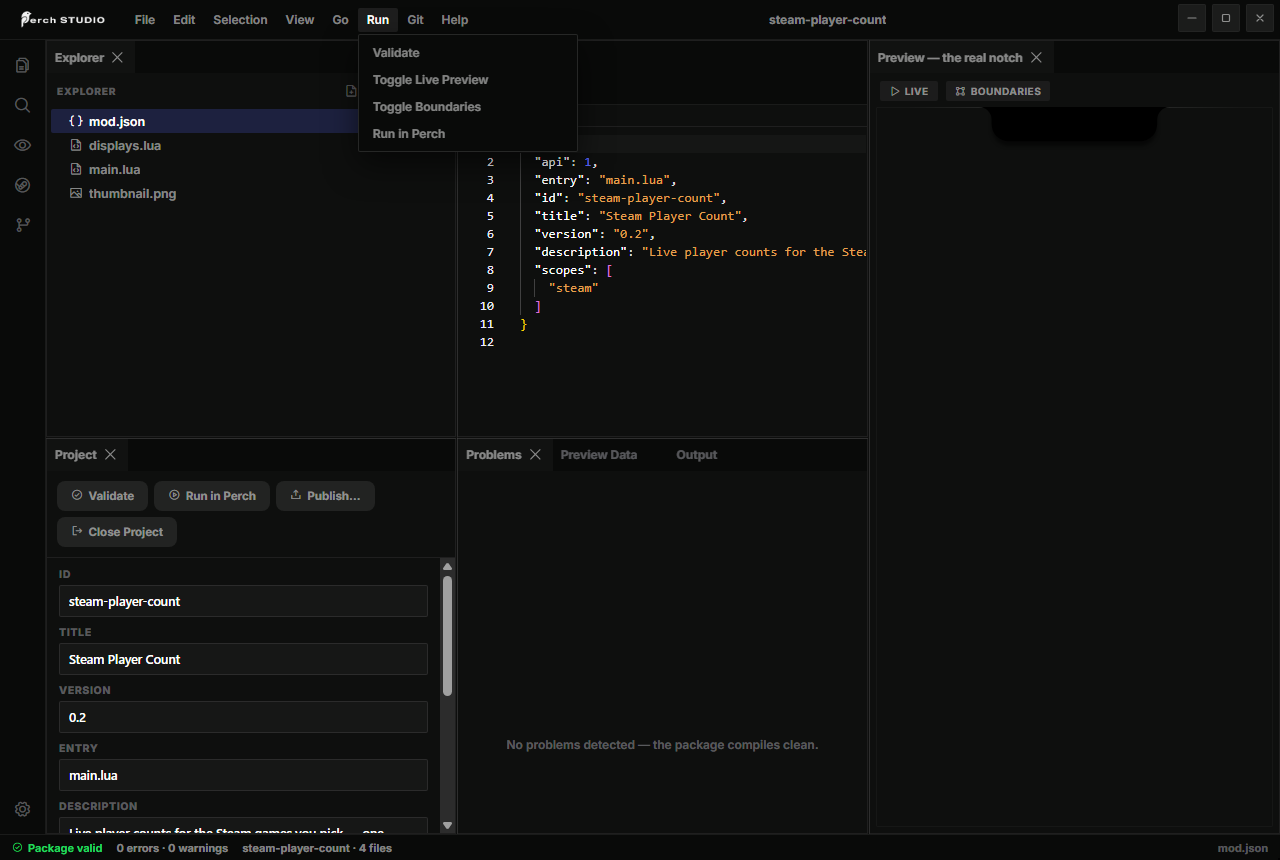Click the "Steam Player Count" title string in editor
This screenshot has width=1280, height=860.
pos(670,216)
